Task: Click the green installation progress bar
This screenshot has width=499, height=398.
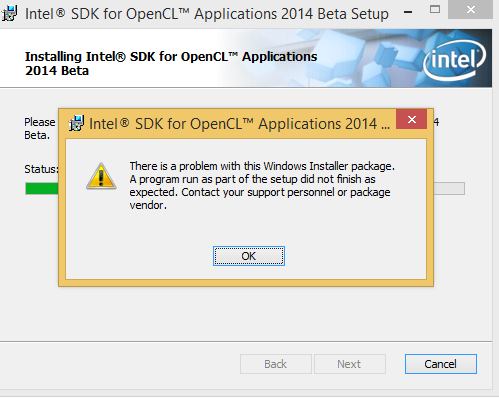Action: click(42, 189)
